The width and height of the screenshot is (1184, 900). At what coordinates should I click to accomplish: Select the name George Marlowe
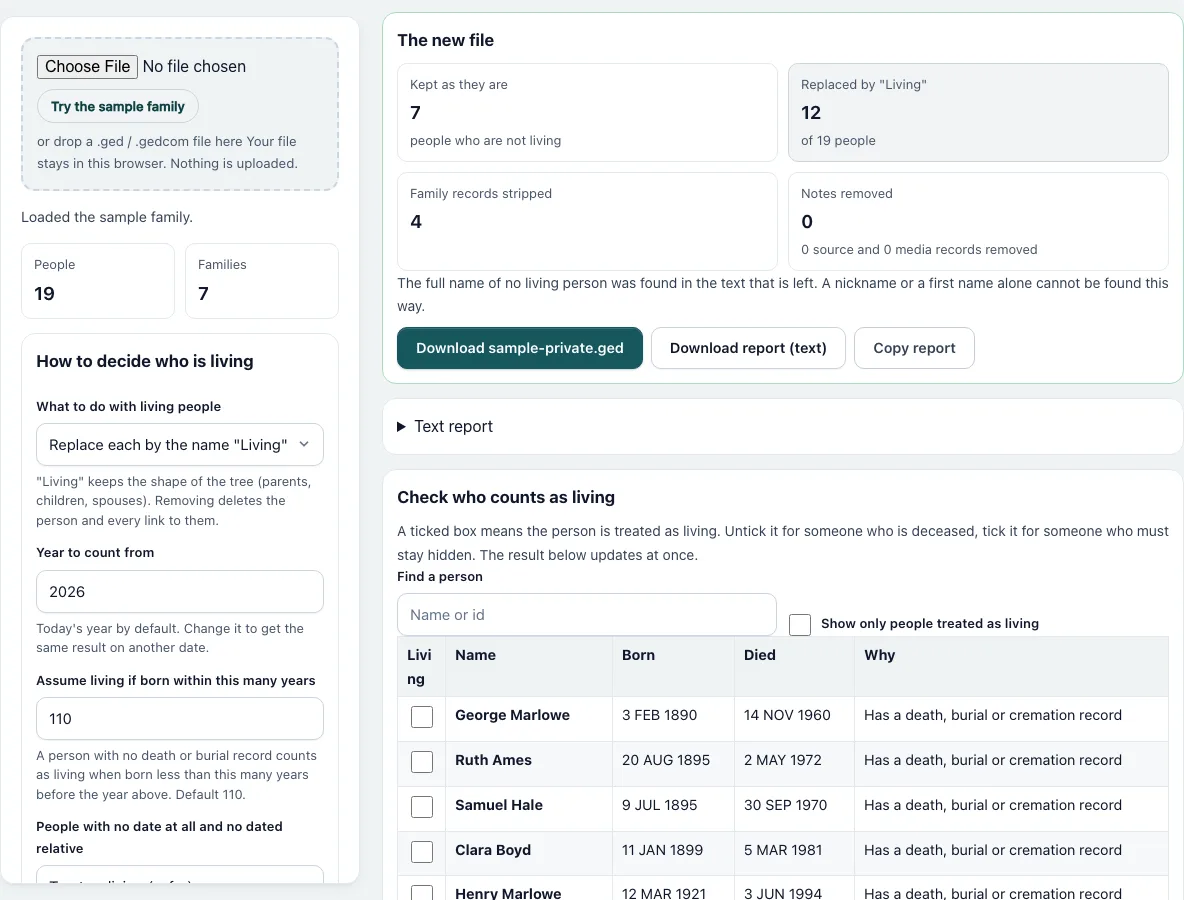(512, 715)
